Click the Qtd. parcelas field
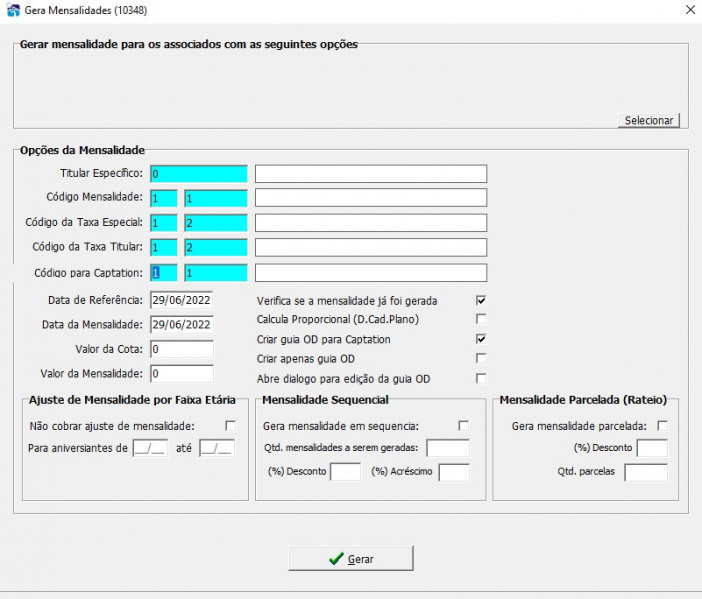702x599 pixels. coord(646,472)
